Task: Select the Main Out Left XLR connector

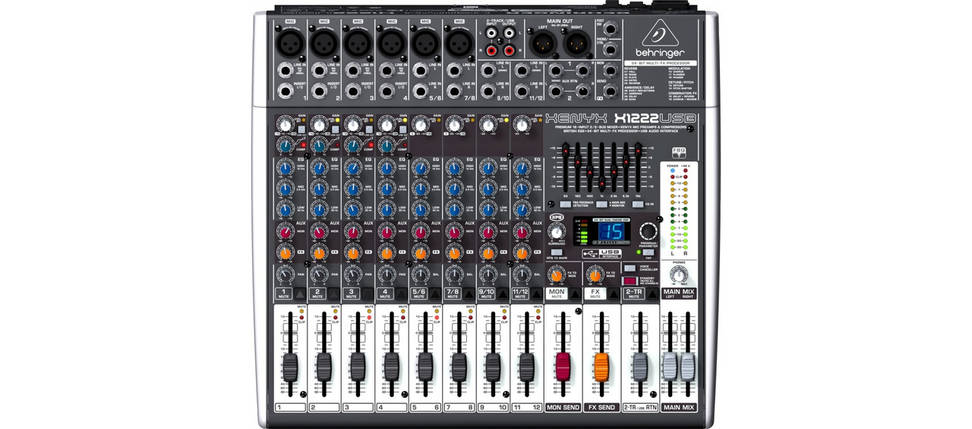Action: point(543,43)
